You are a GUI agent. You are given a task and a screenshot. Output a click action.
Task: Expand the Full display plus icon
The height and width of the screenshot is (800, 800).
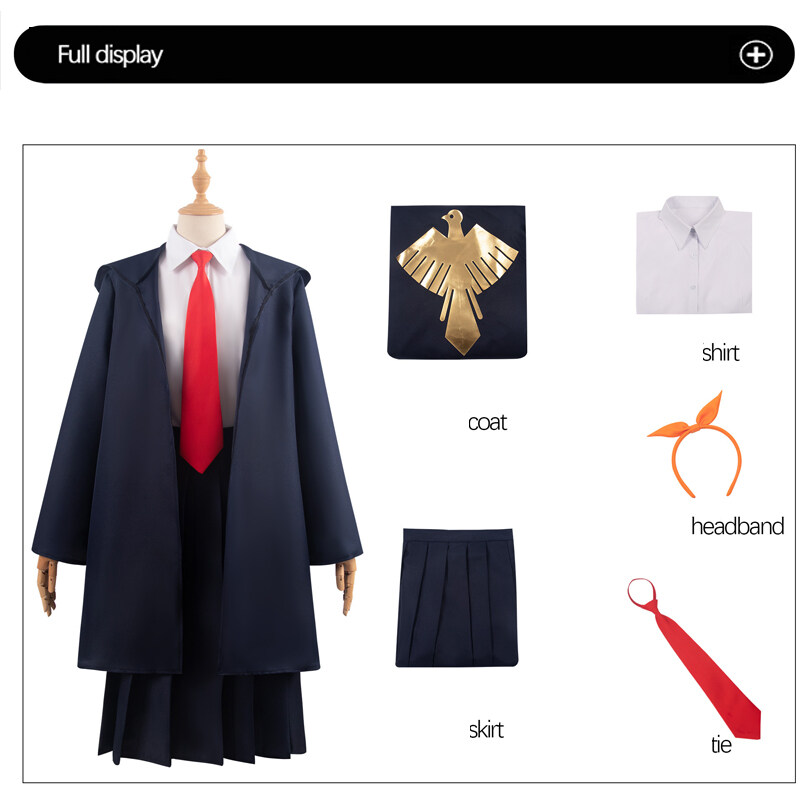point(756,55)
